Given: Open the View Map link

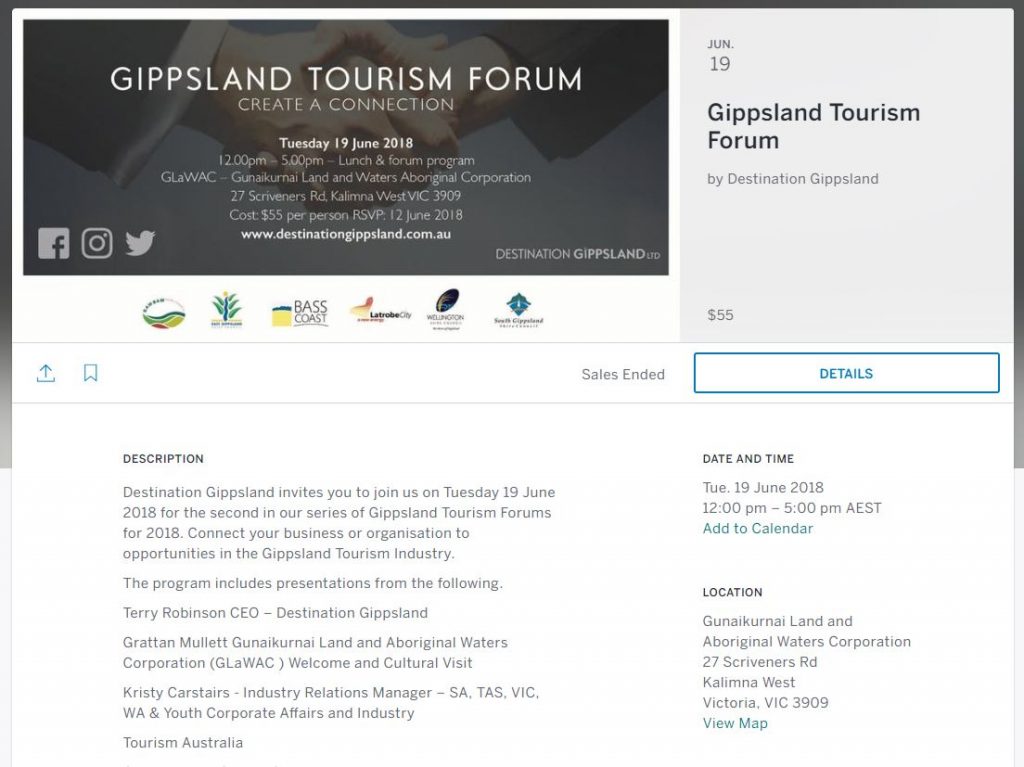Looking at the screenshot, I should click(x=735, y=723).
